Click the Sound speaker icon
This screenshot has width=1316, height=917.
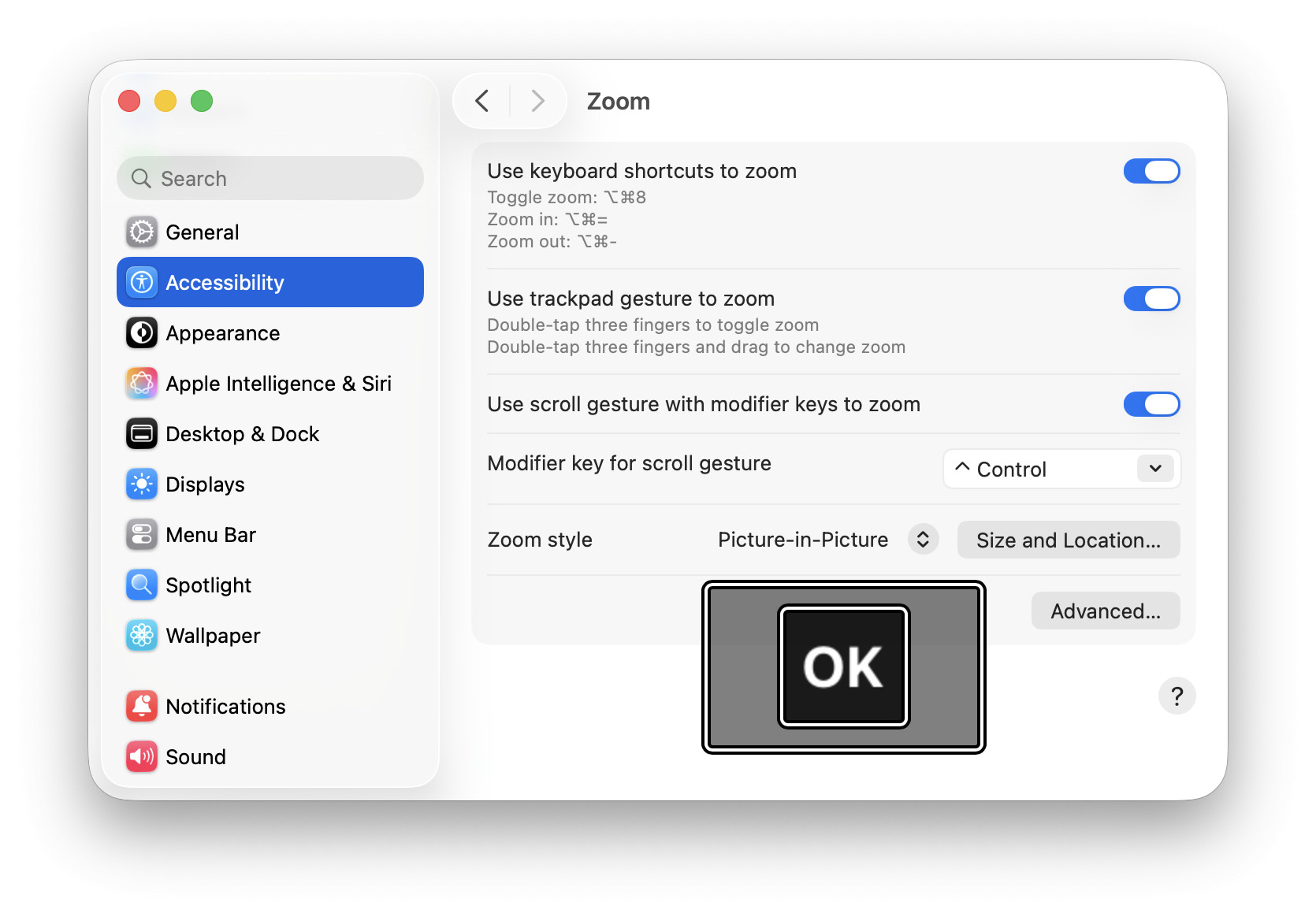(x=142, y=757)
